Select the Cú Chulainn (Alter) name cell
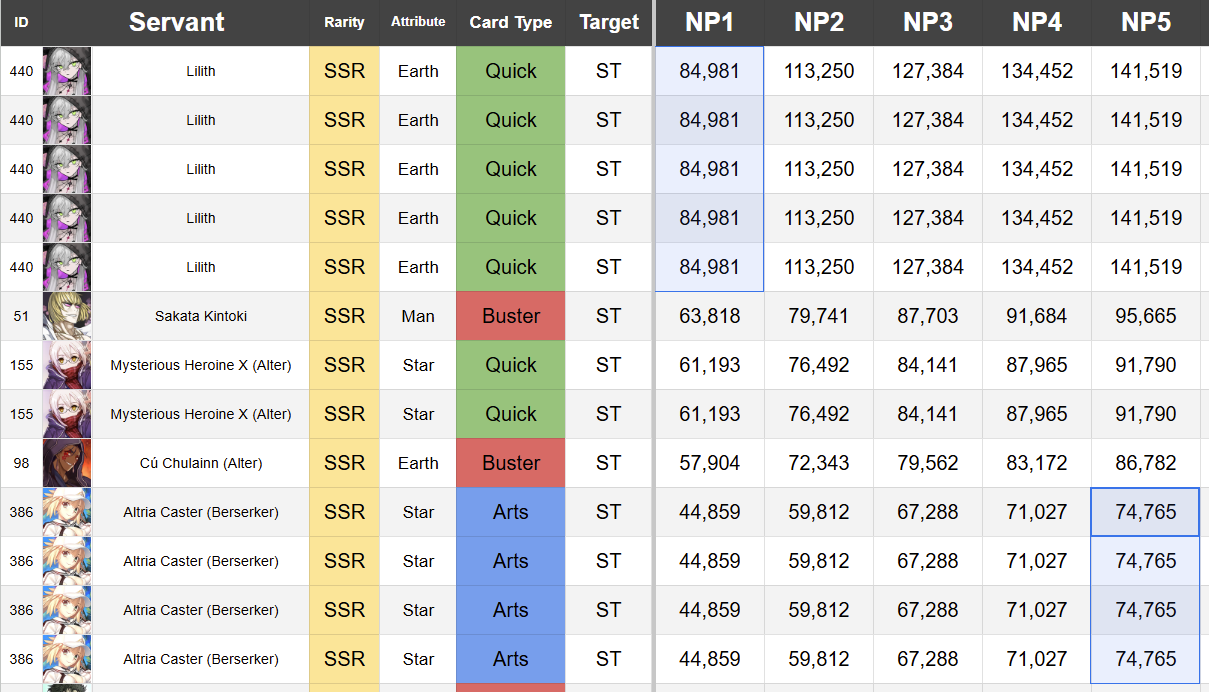The image size is (1209, 692). [x=201, y=463]
